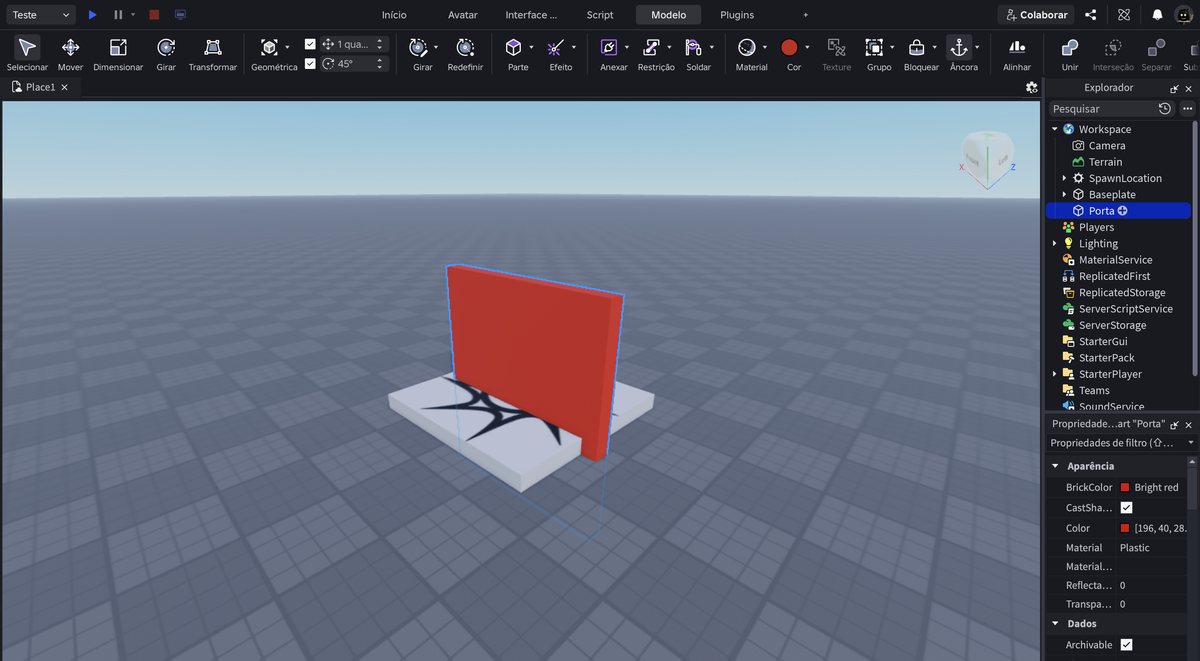Click the Efeito sparkle icon

click(x=556, y=48)
